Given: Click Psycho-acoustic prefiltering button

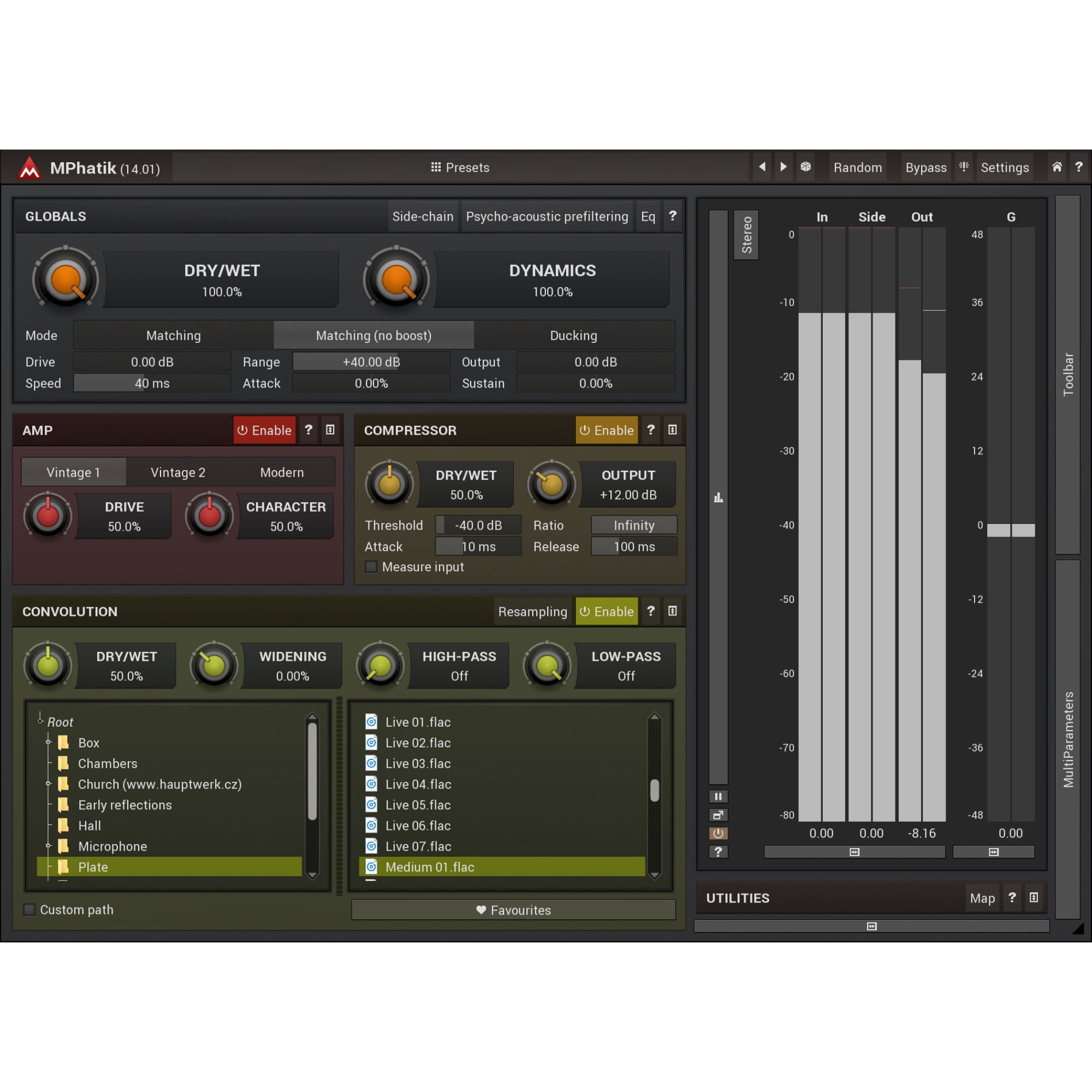Looking at the screenshot, I should (x=547, y=216).
